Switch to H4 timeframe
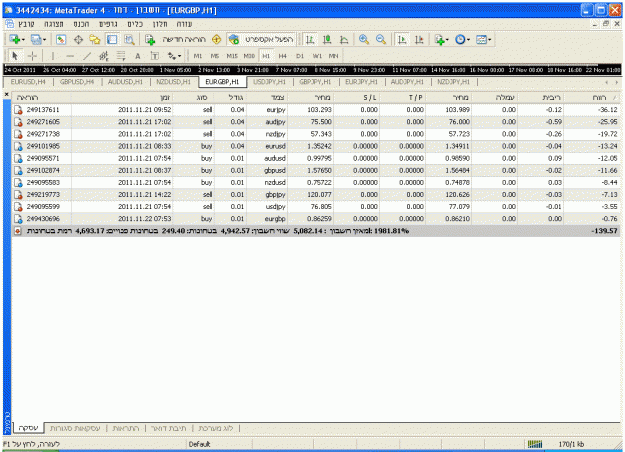 [283, 56]
